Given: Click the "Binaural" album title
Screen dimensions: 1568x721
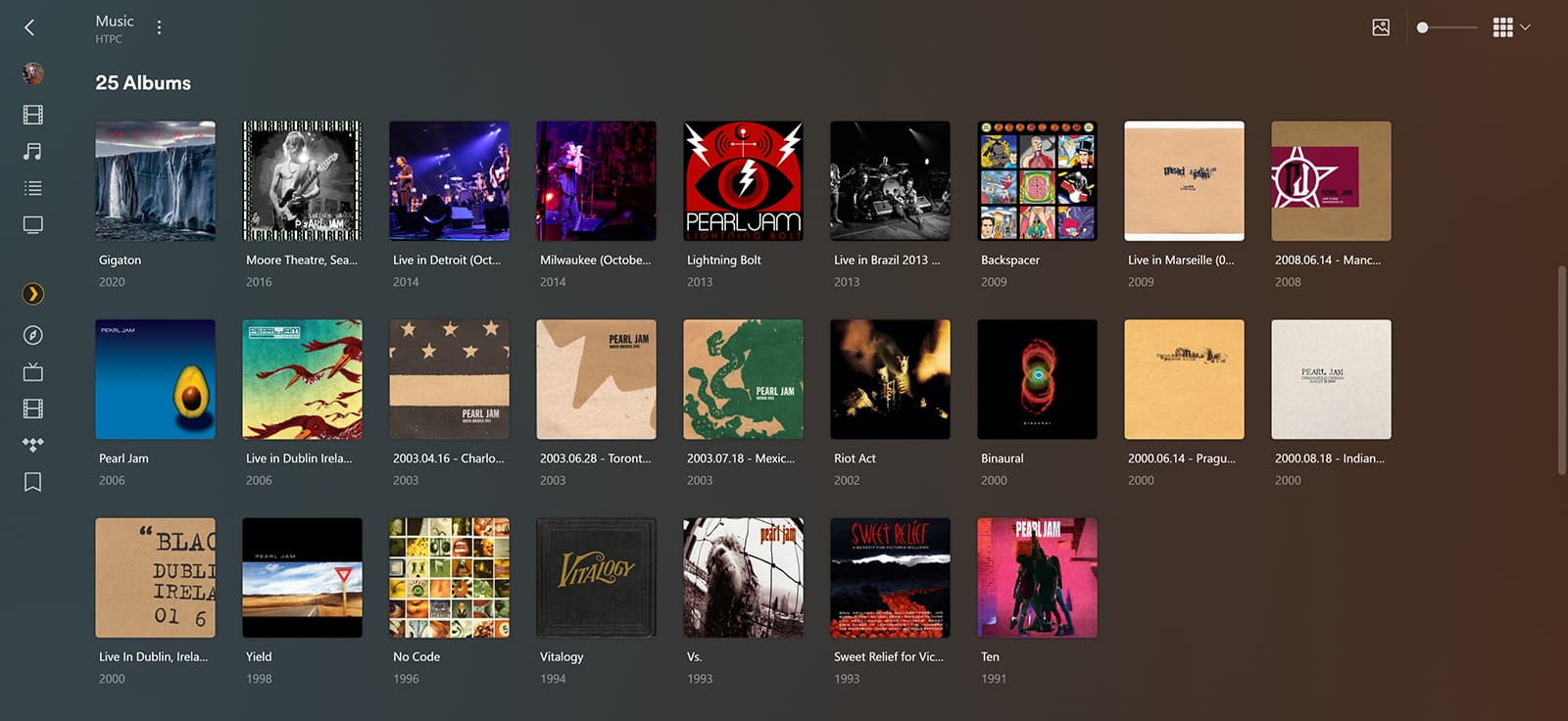Looking at the screenshot, I should pyautogui.click(x=1002, y=458).
